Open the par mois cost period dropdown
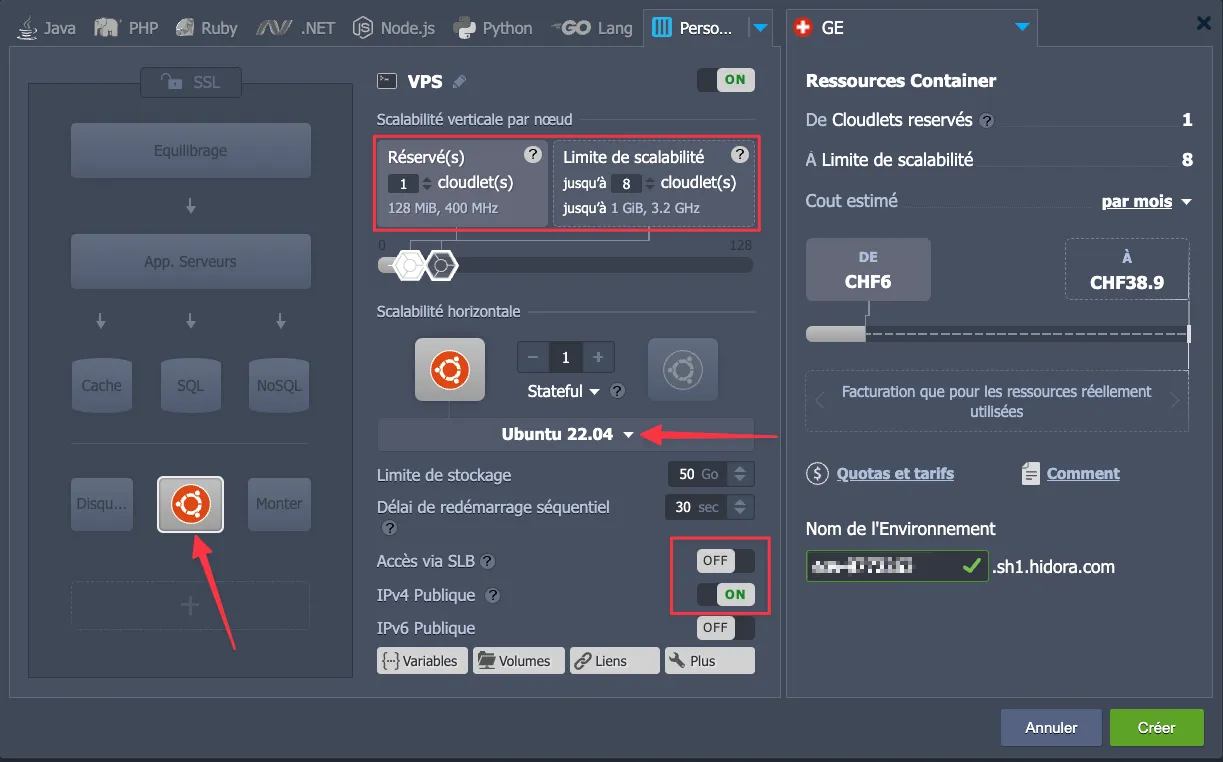 point(1146,202)
